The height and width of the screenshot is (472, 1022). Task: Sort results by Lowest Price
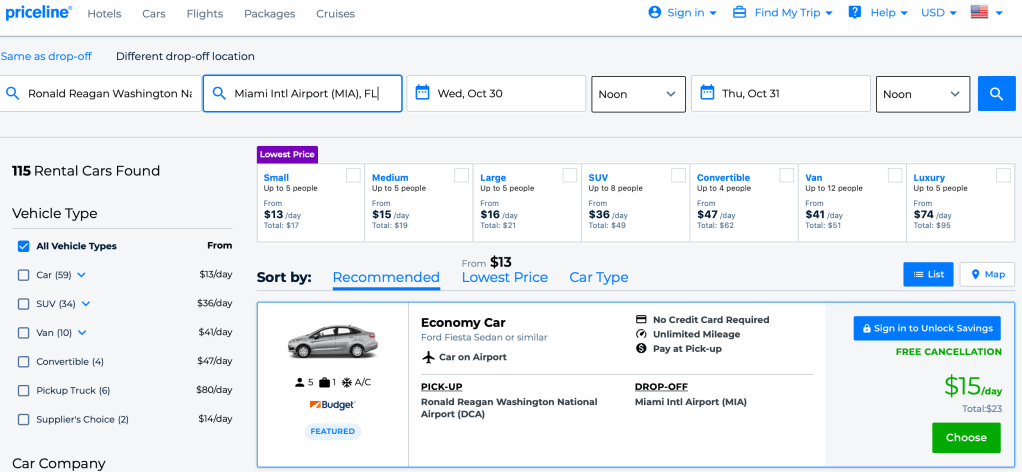[x=504, y=278]
